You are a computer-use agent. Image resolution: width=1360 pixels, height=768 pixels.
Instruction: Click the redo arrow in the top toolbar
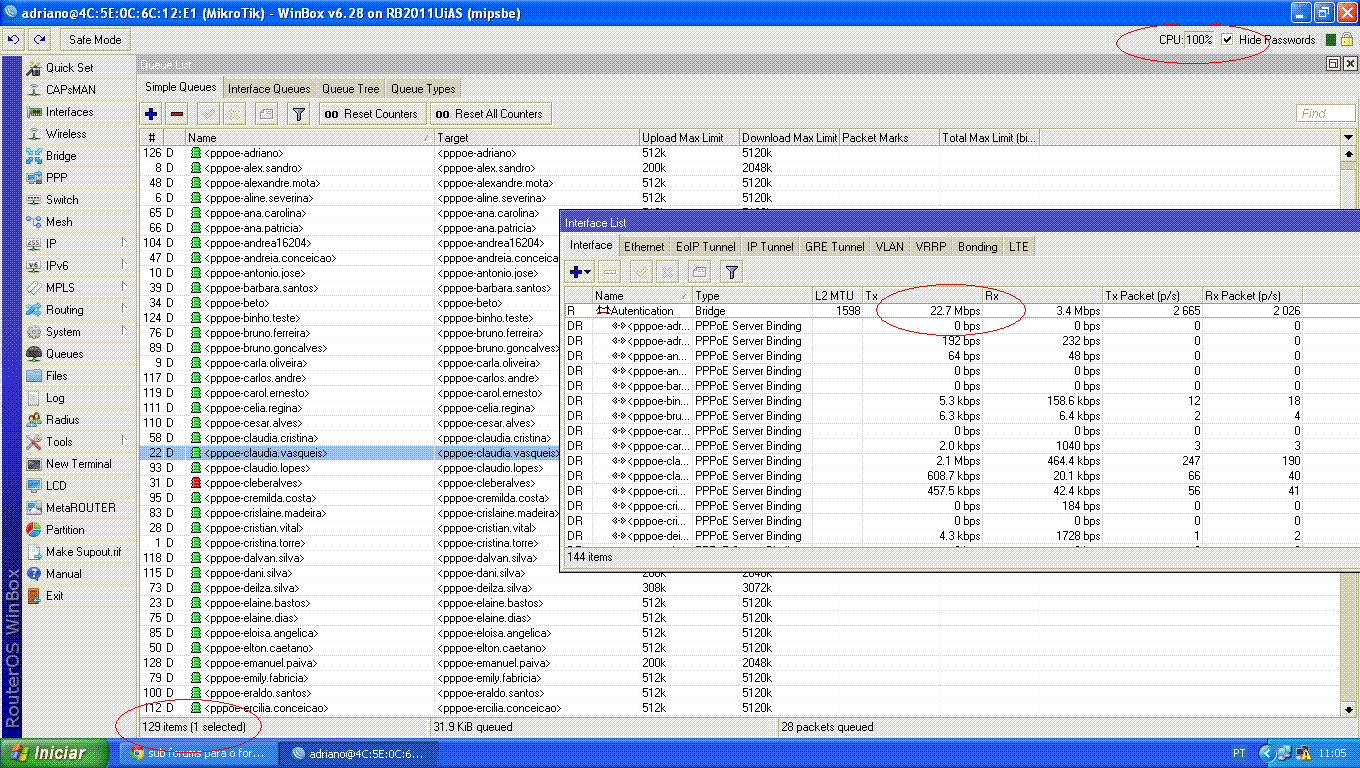pos(39,40)
